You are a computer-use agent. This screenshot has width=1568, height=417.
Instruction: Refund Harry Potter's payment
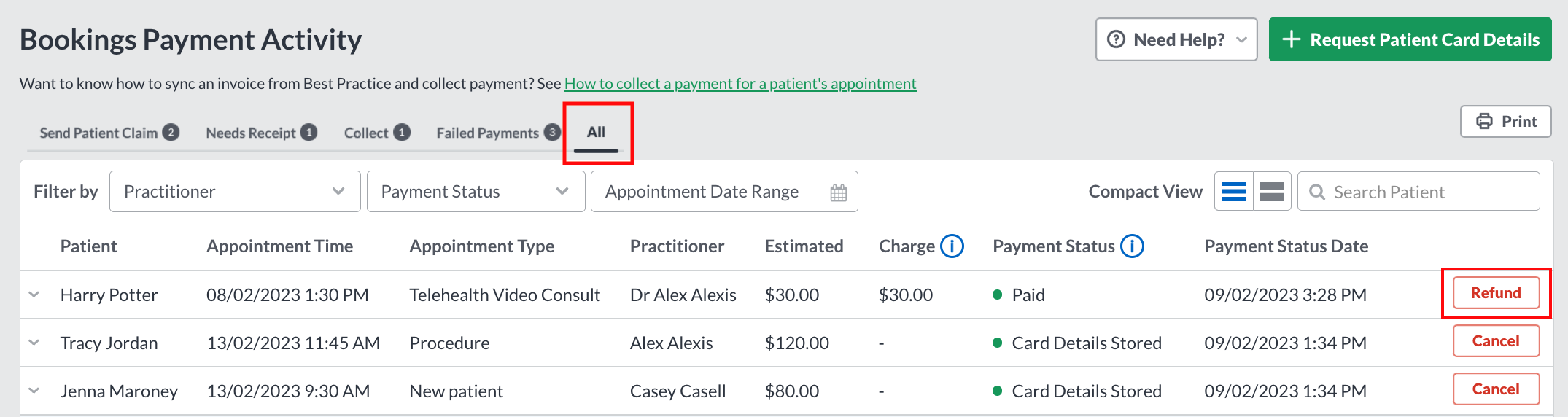pyautogui.click(x=1496, y=293)
